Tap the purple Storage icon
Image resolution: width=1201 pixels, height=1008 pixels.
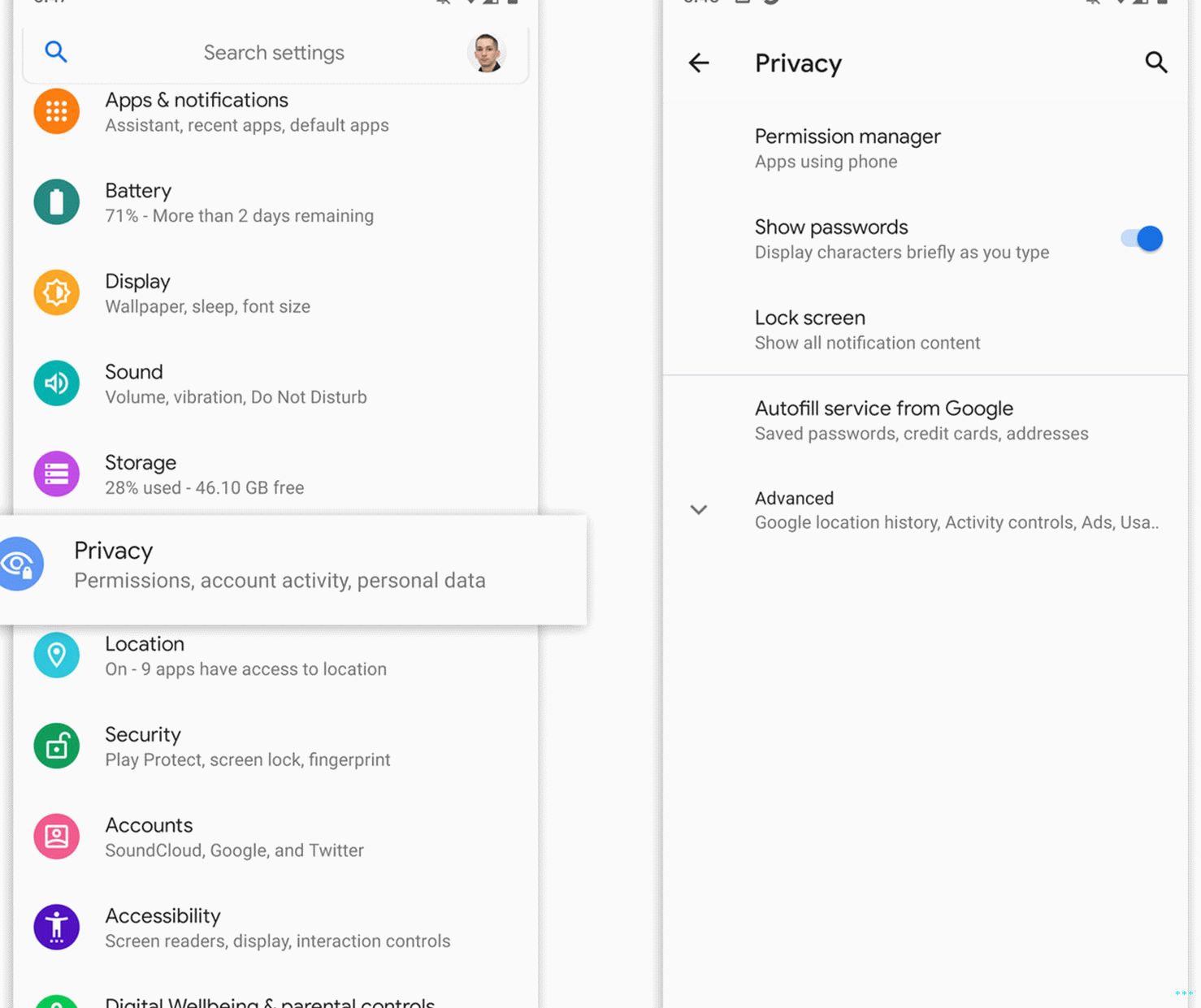click(x=56, y=474)
